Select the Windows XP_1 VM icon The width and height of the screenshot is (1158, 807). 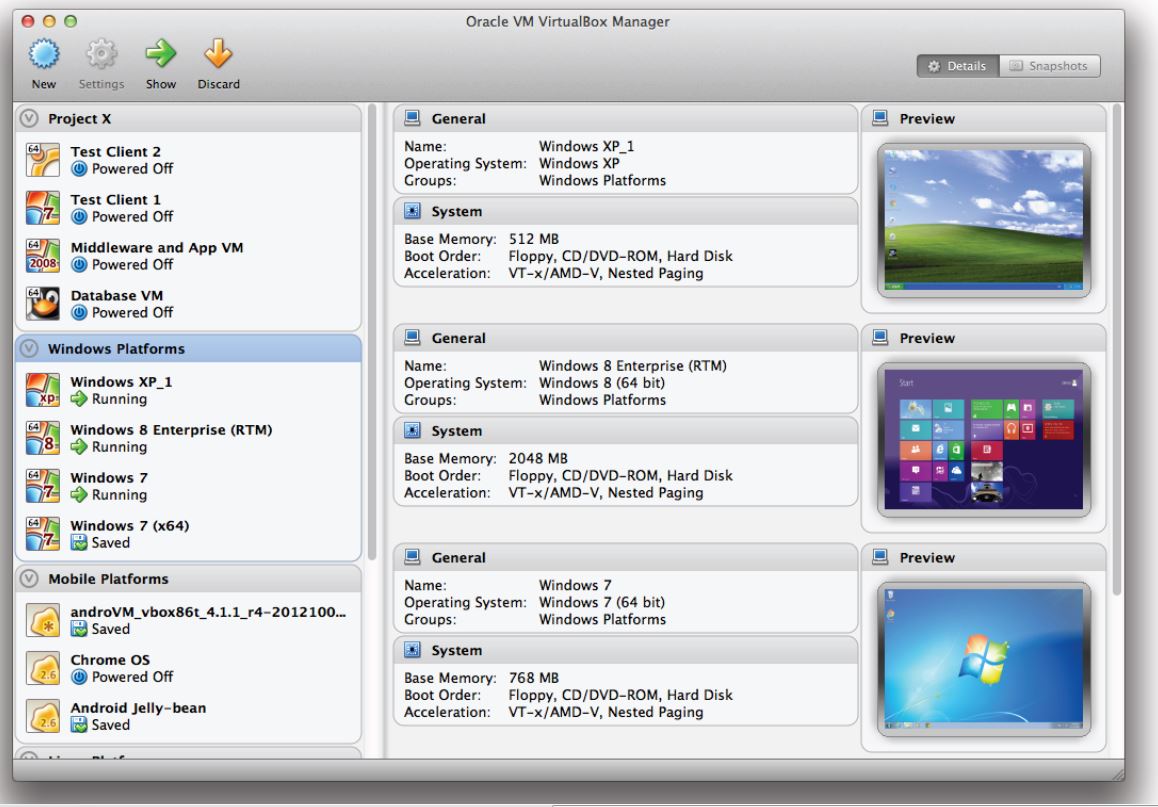pyautogui.click(x=43, y=390)
